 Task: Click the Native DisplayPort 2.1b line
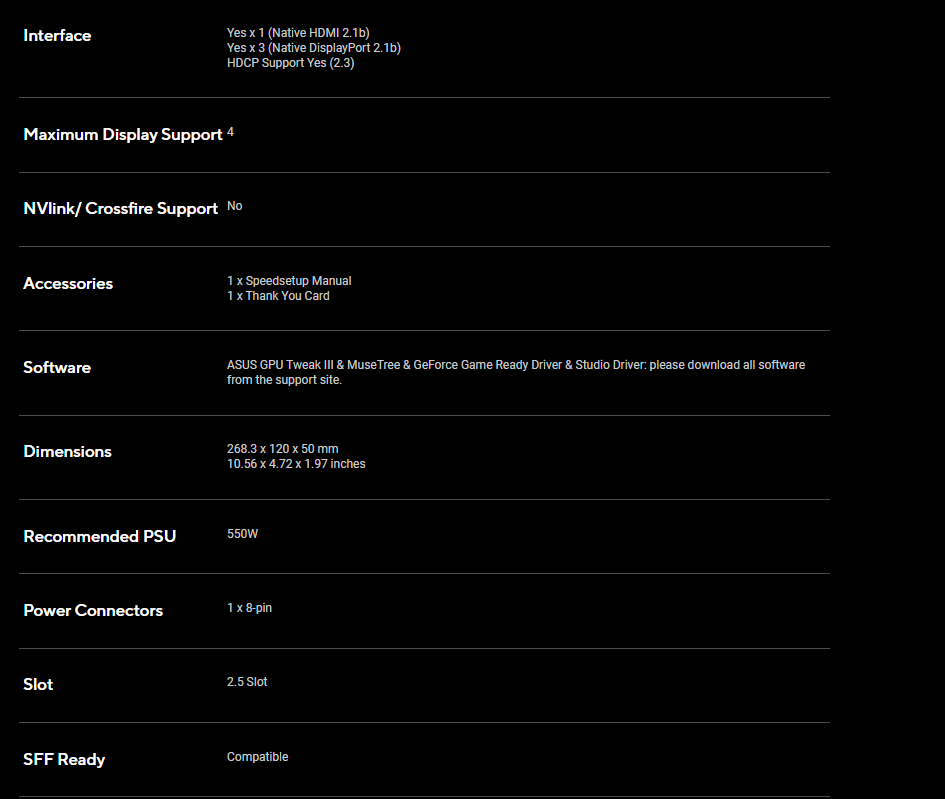pyautogui.click(x=314, y=48)
